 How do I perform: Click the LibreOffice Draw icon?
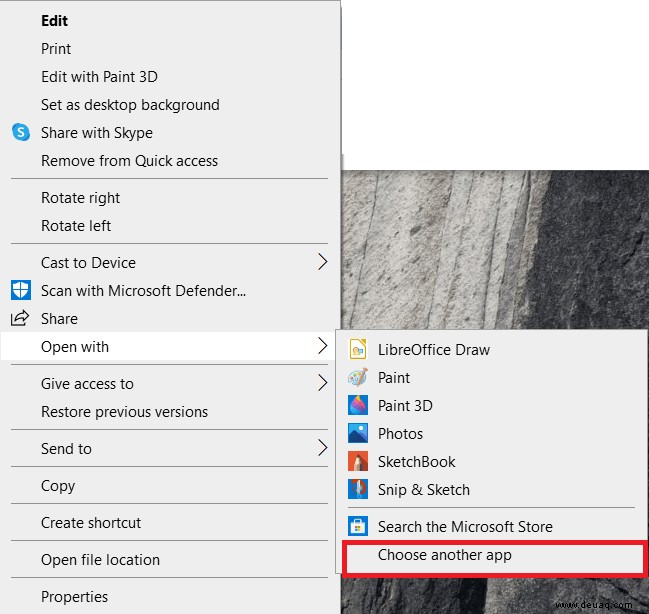(x=358, y=349)
